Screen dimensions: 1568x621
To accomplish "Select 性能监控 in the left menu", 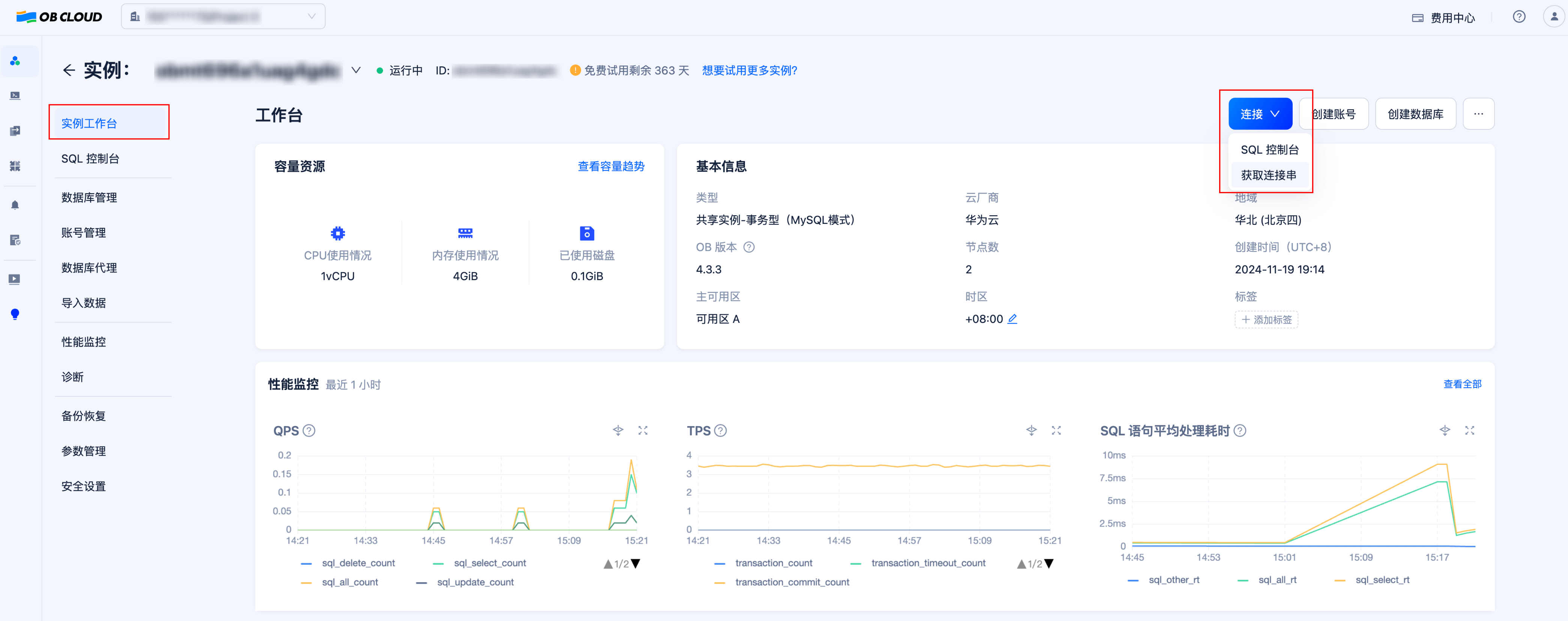I will pyautogui.click(x=83, y=341).
